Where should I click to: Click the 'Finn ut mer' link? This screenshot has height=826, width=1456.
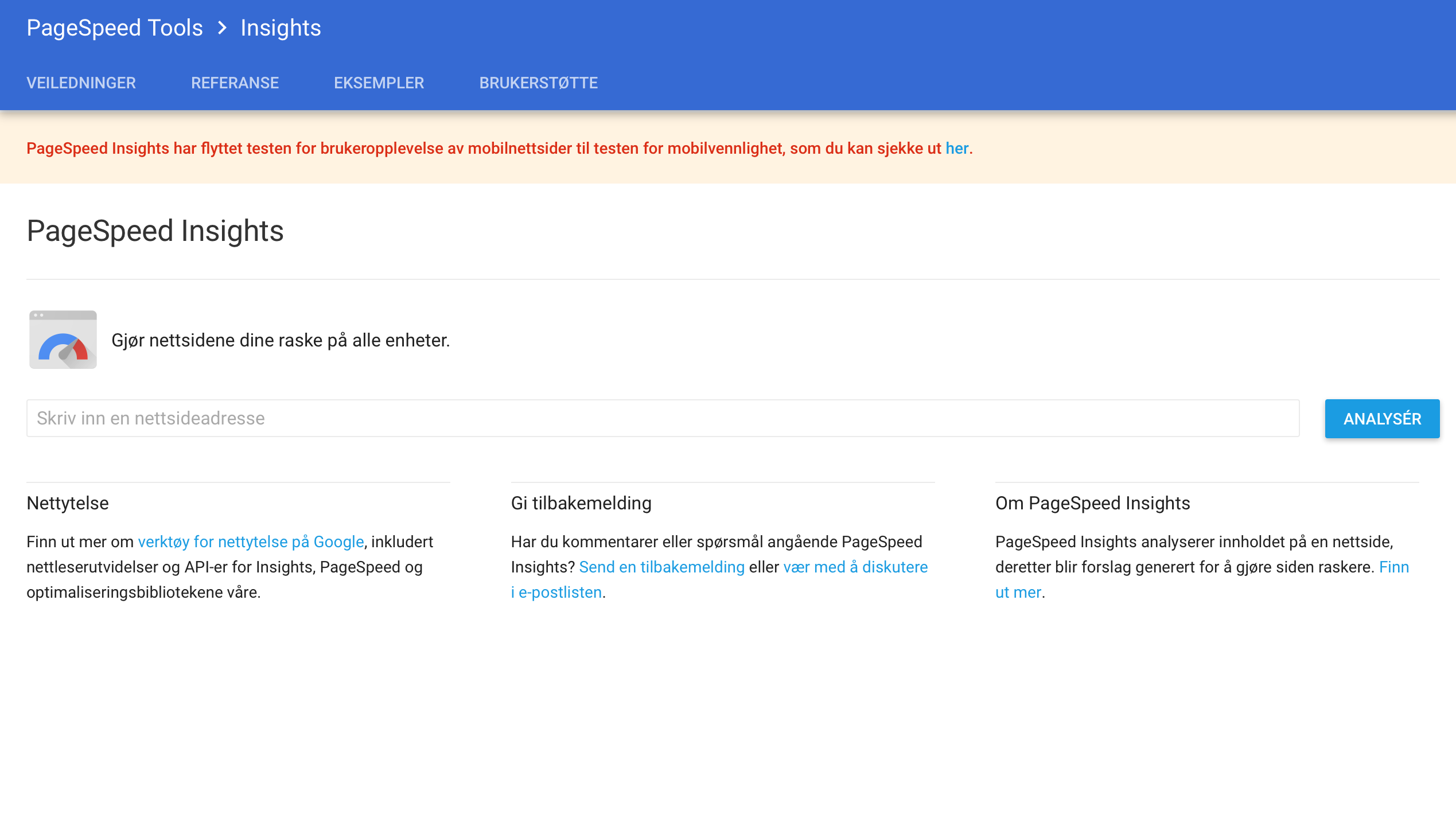[1394, 567]
